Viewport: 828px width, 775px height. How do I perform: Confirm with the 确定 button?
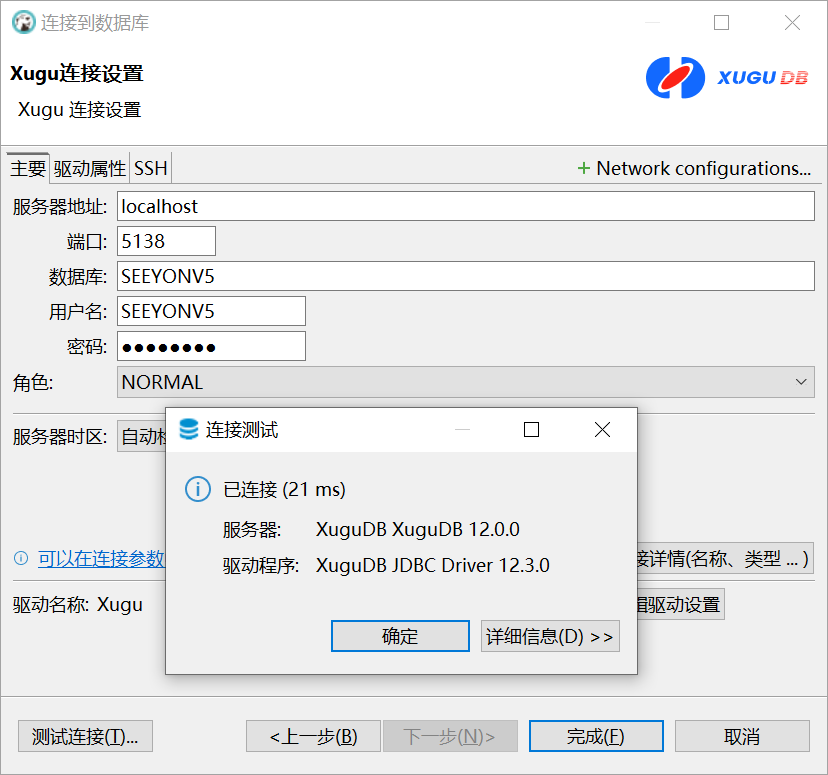pyautogui.click(x=400, y=636)
